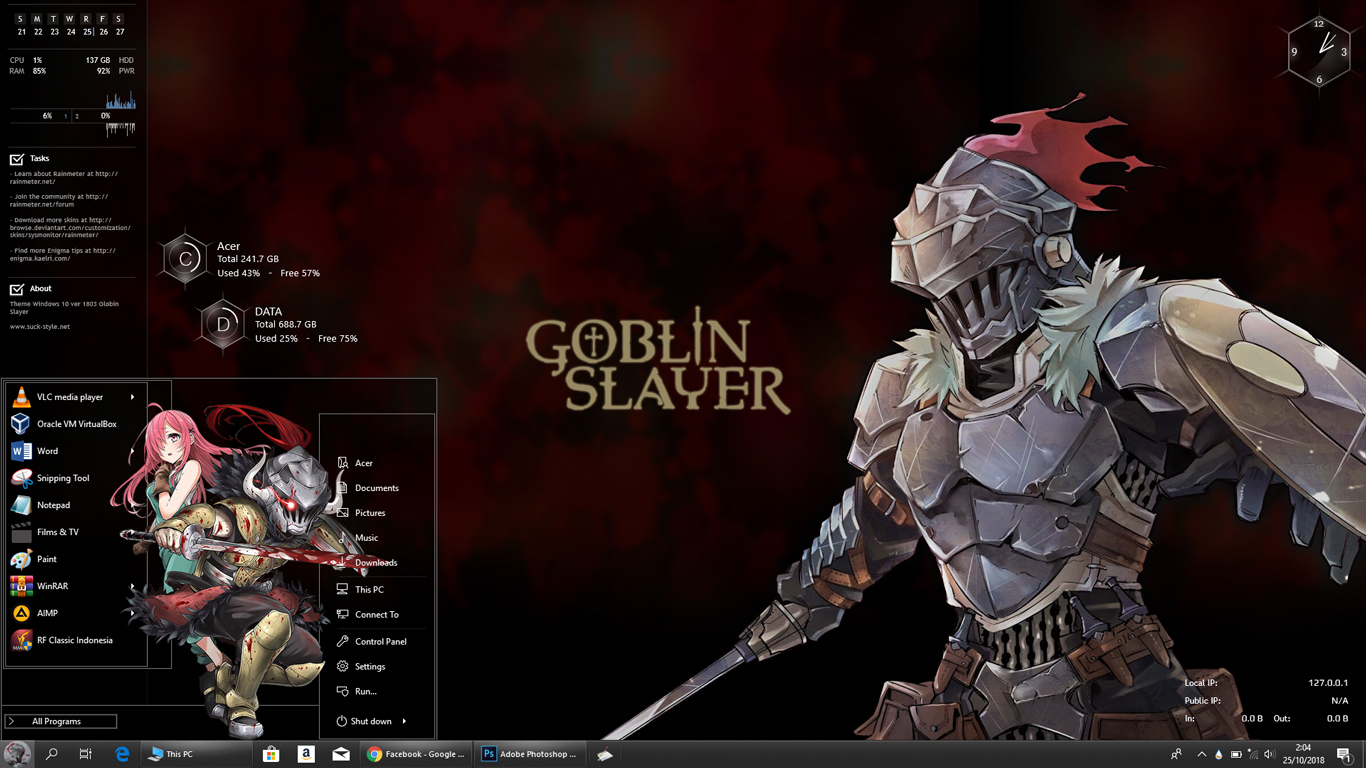The width and height of the screenshot is (1366, 768).
Task: Click Find more Enigma tips link
Action: pos(63,255)
